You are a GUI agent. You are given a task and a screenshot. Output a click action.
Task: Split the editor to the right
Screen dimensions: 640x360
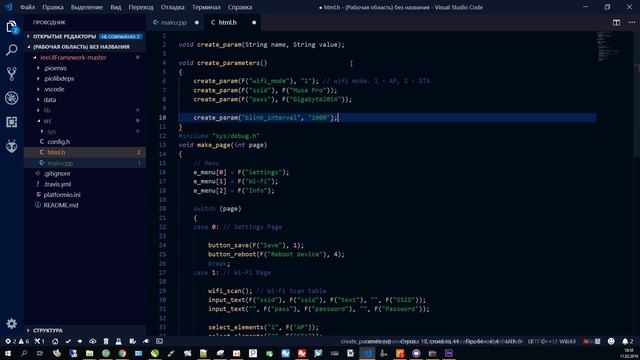click(x=616, y=22)
